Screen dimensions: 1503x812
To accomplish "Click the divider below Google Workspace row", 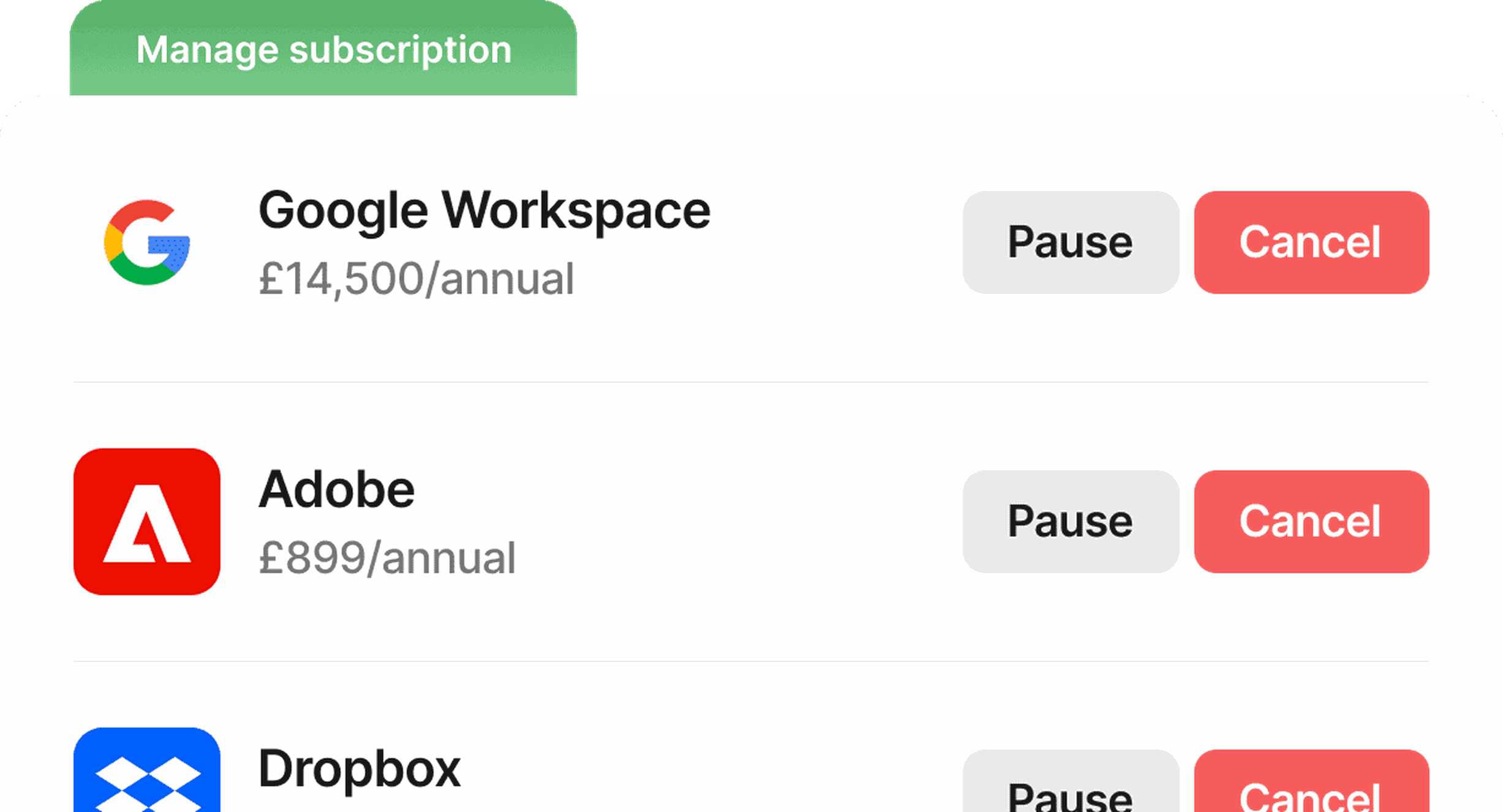I will [x=751, y=382].
